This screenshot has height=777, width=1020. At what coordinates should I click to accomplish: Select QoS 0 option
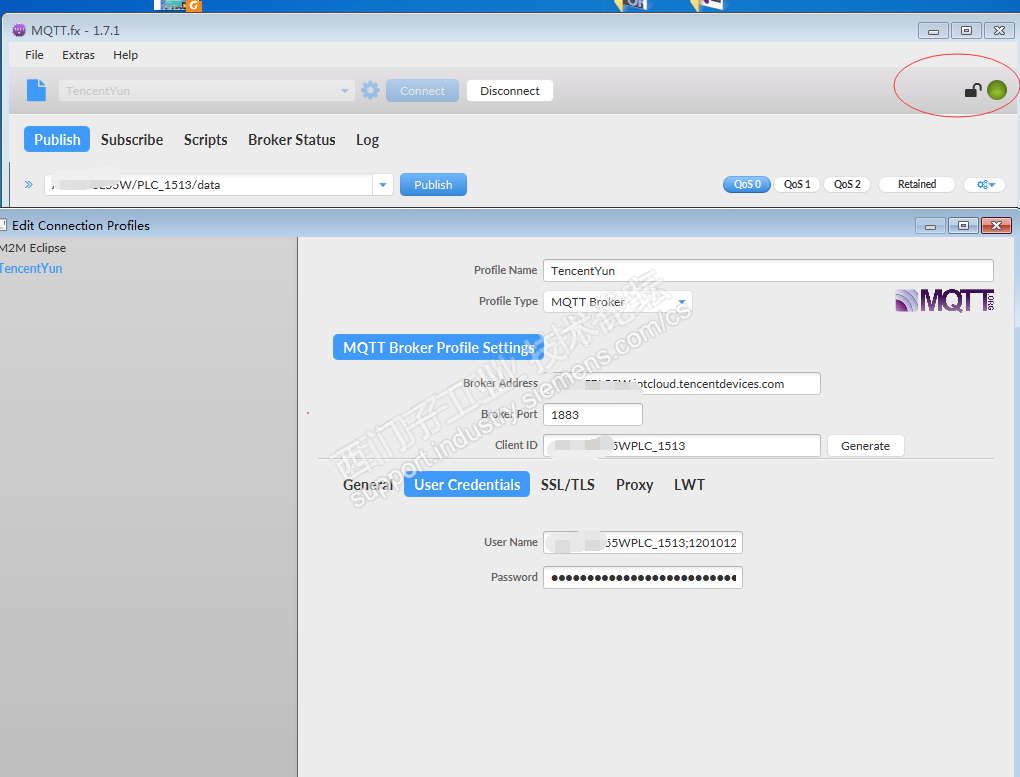click(747, 184)
